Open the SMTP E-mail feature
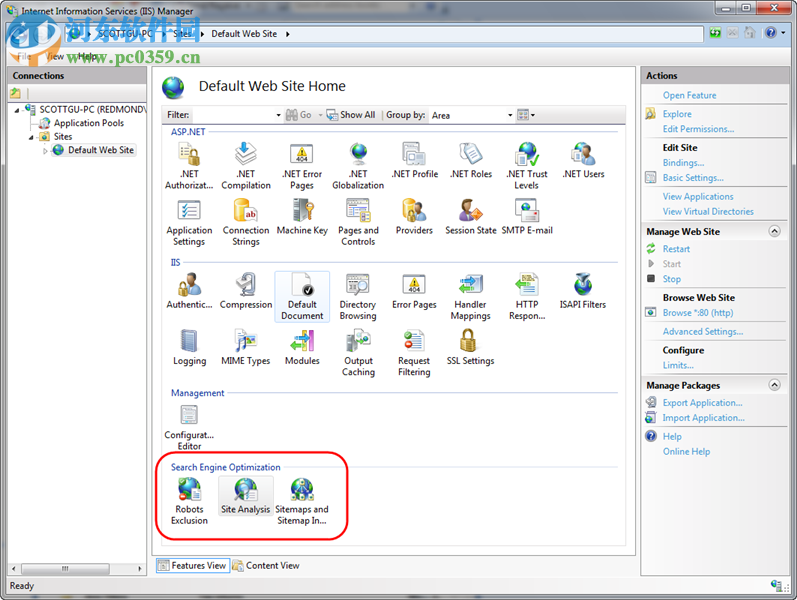Image resolution: width=797 pixels, height=600 pixels. tap(527, 217)
